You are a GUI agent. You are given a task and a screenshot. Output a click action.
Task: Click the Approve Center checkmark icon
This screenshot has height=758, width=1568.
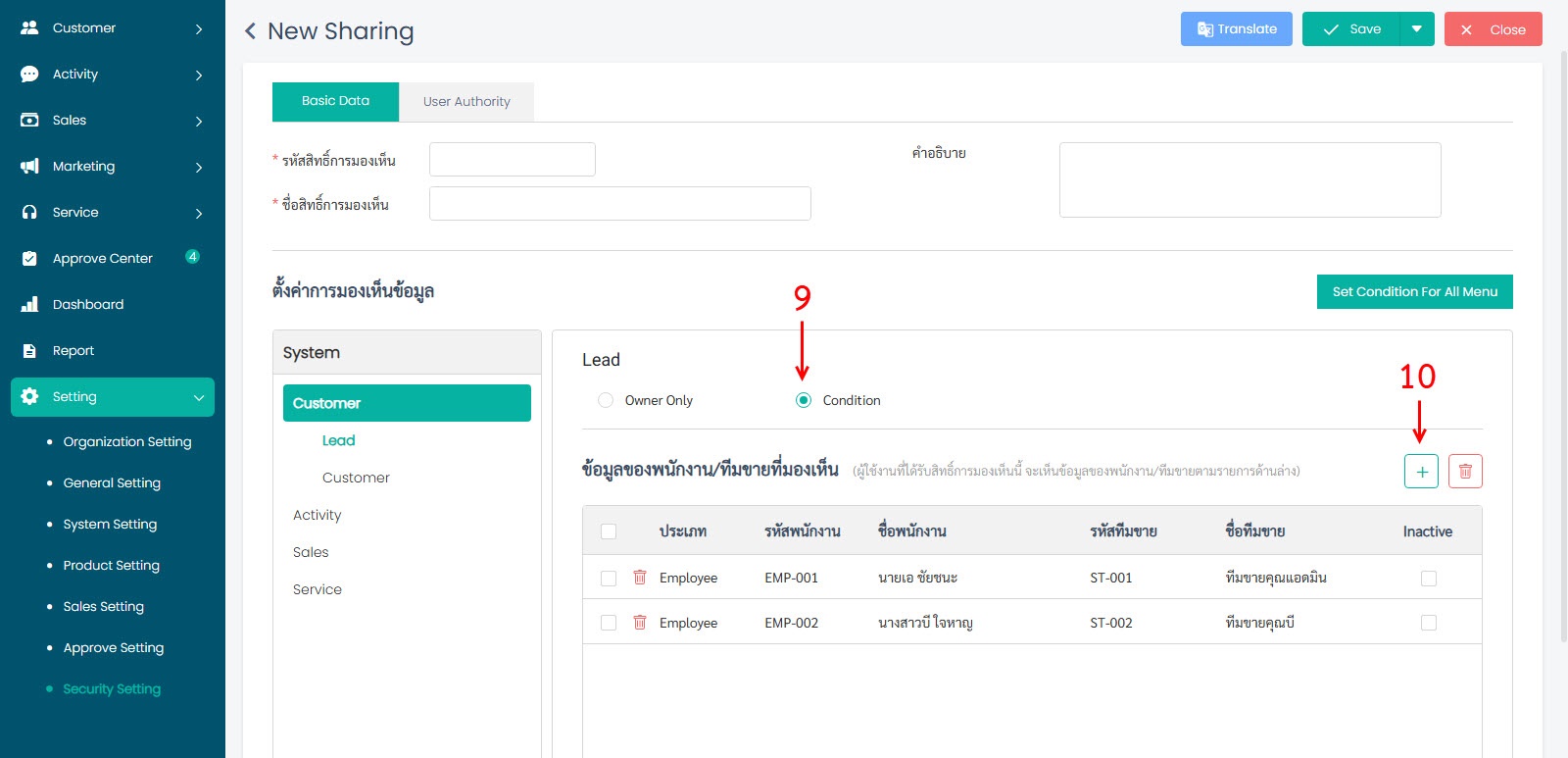pos(29,259)
